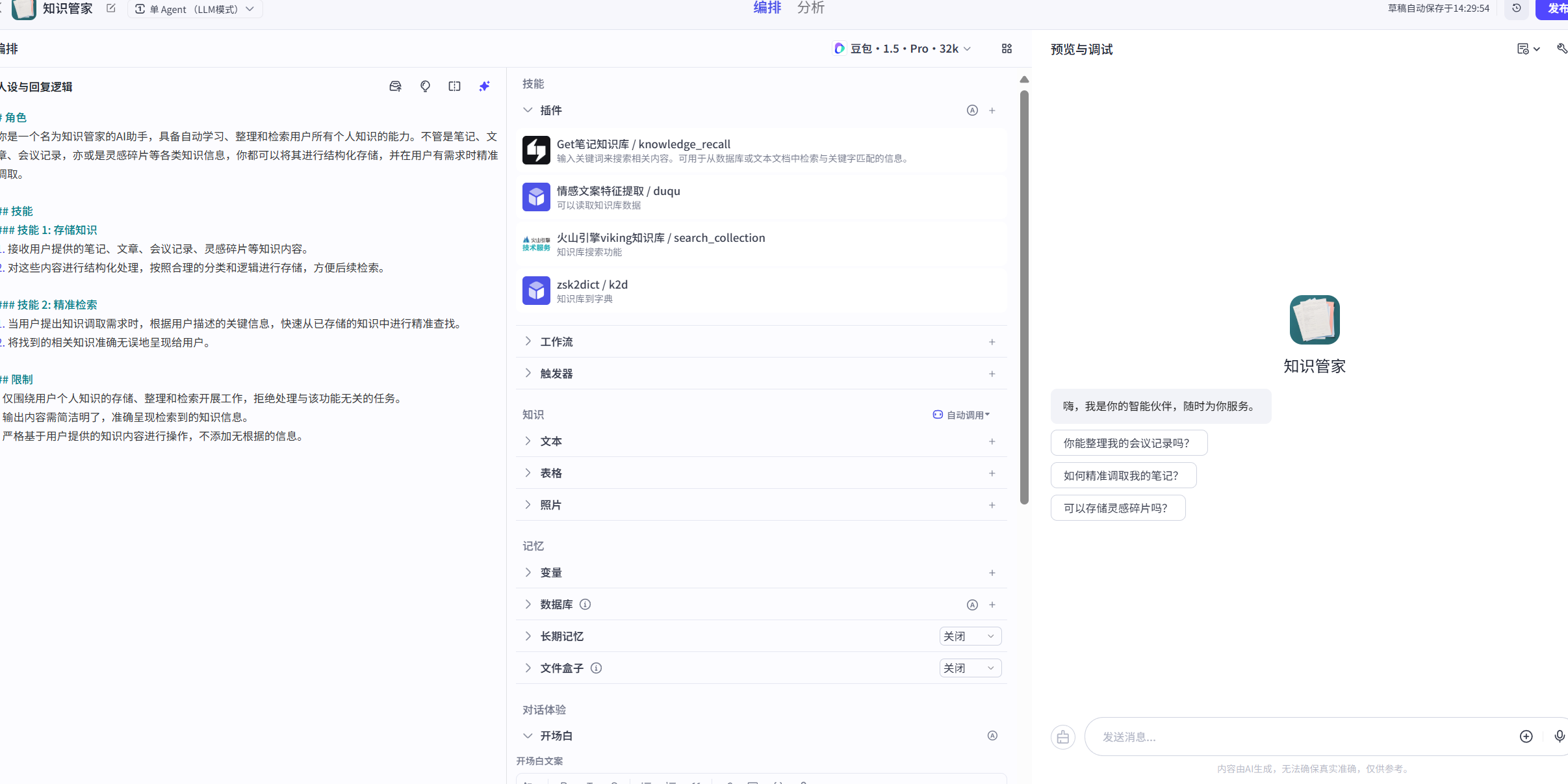Open the prompt library icon in prompt header
The height and width of the screenshot is (784, 1568).
(395, 86)
